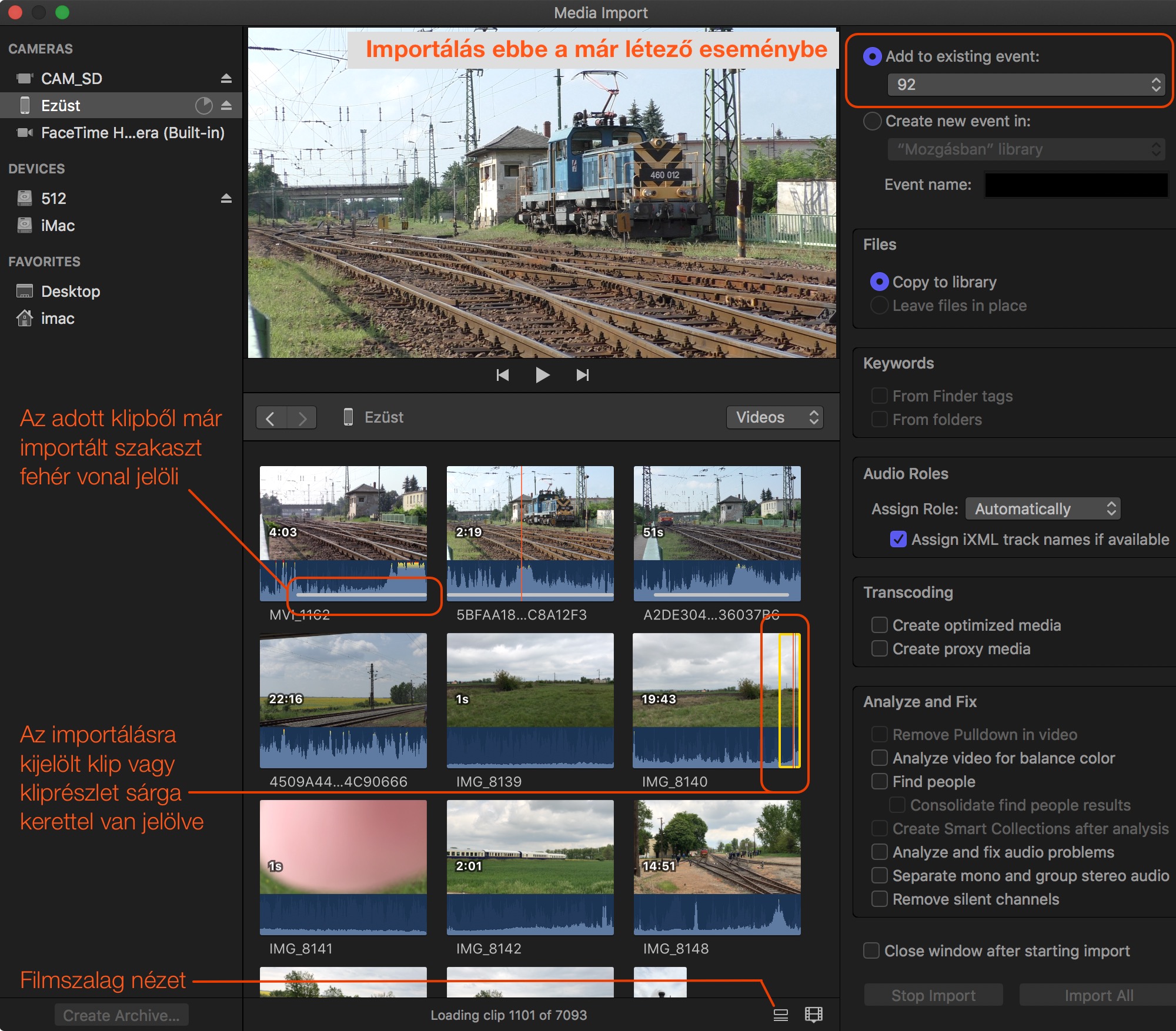Select Create new event in radio
The width and height of the screenshot is (1176, 1031).
coord(872,121)
